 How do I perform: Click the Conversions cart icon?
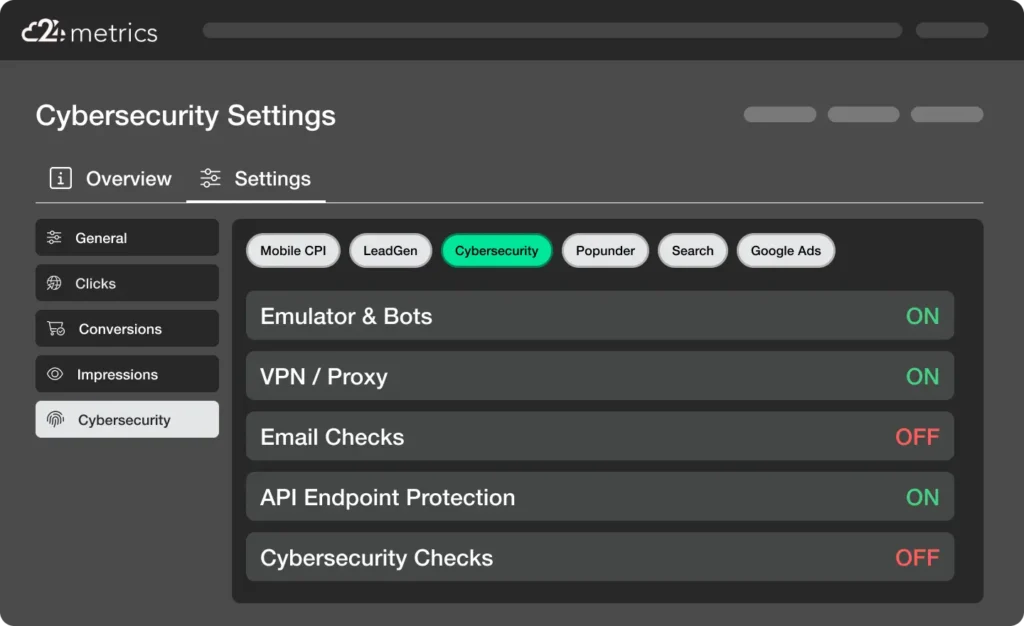tap(56, 328)
